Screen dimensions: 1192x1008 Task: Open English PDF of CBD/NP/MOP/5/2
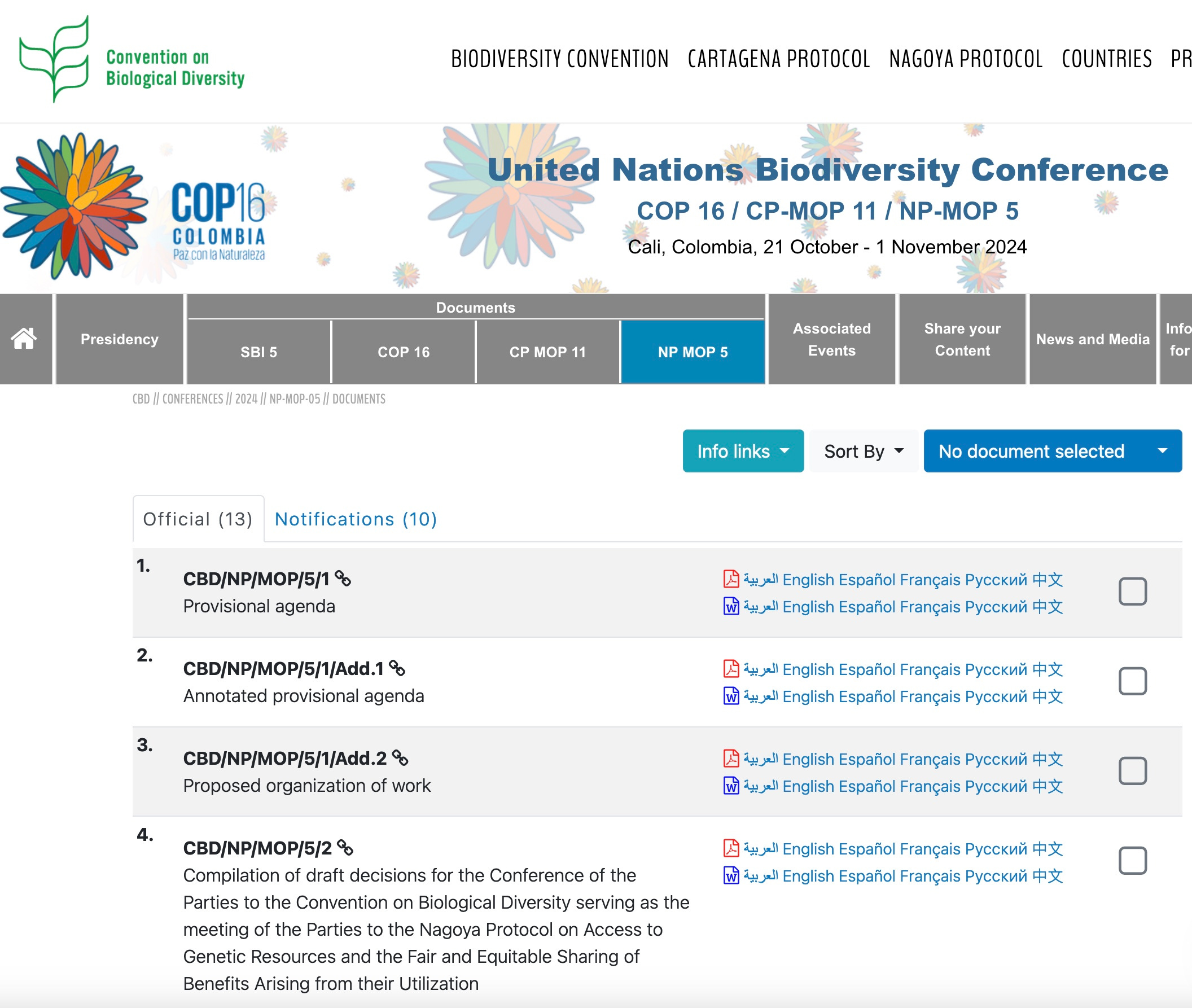point(808,849)
